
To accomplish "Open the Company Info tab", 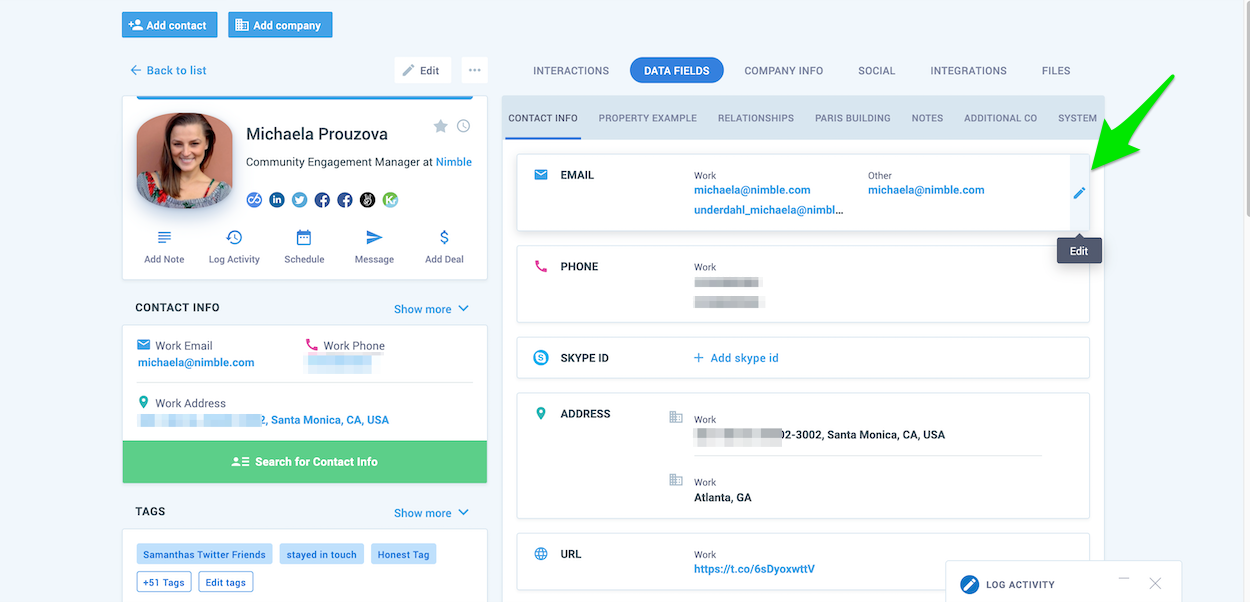I will click(783, 70).
